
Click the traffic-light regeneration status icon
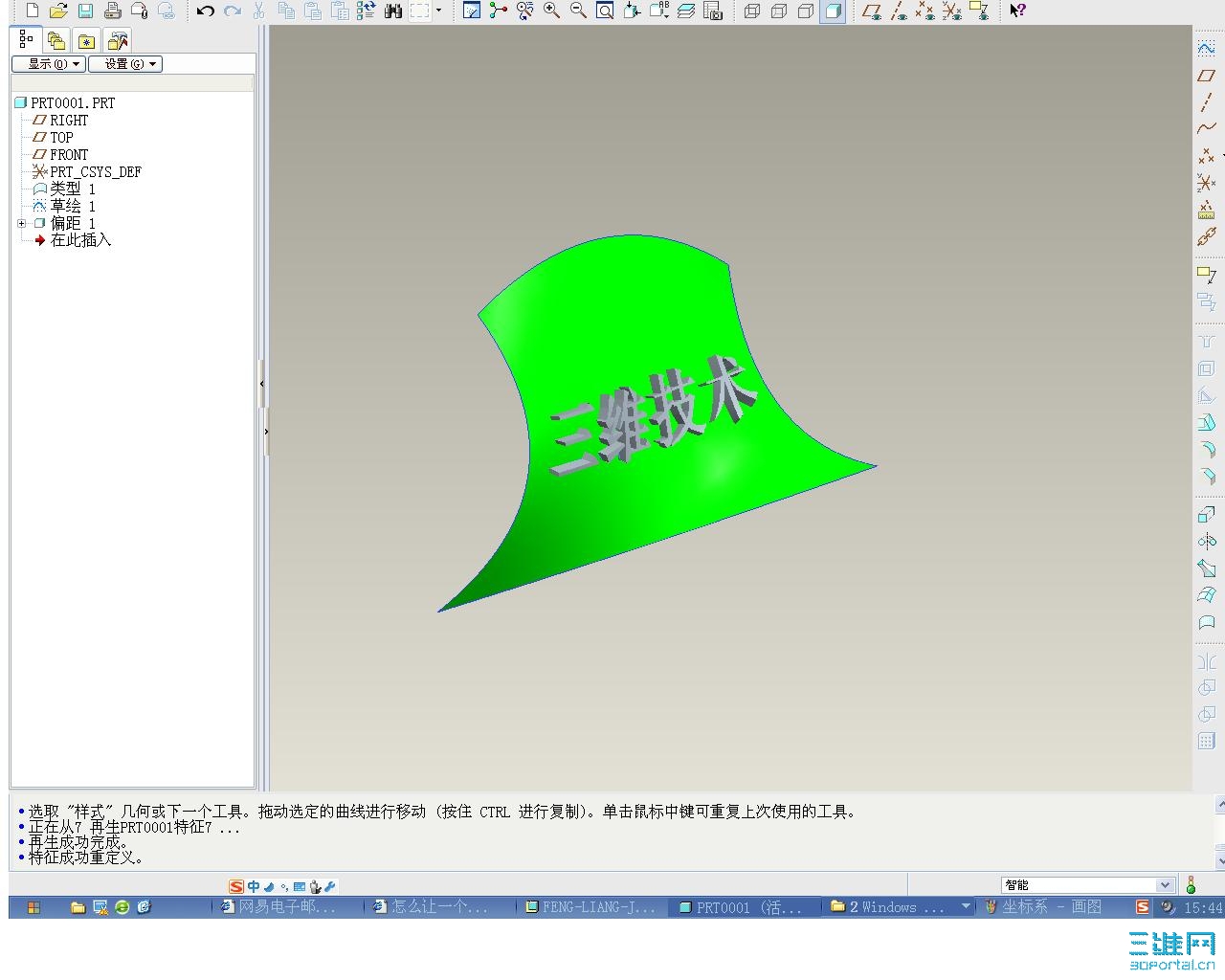1191,885
